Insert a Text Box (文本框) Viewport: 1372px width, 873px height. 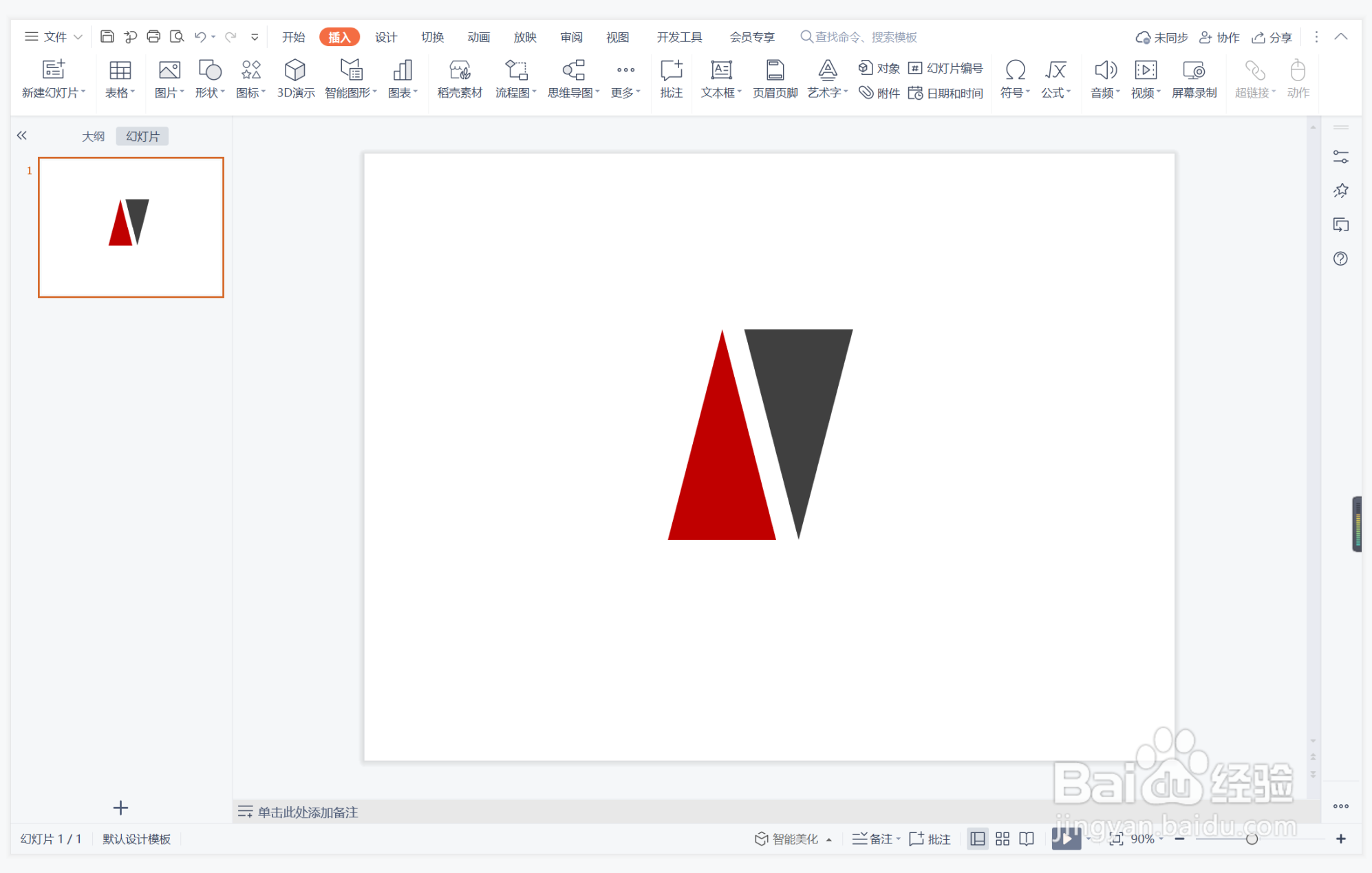(x=720, y=78)
